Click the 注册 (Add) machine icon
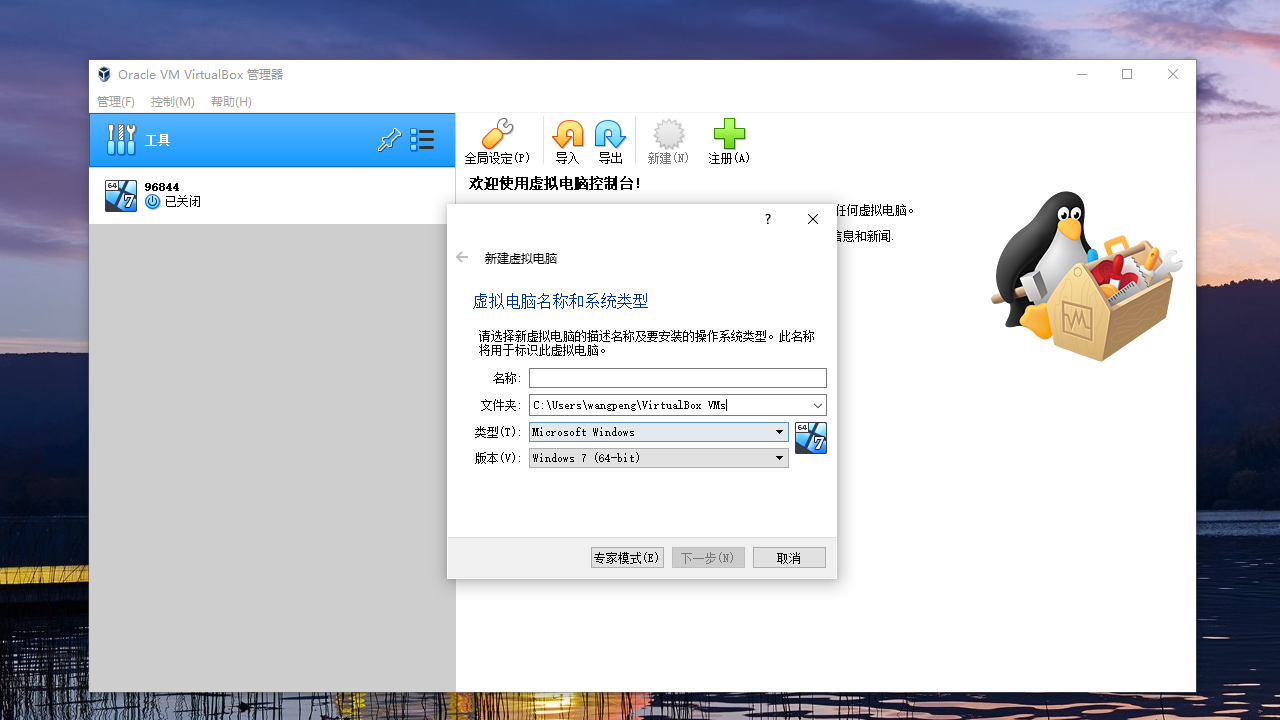 pos(728,140)
